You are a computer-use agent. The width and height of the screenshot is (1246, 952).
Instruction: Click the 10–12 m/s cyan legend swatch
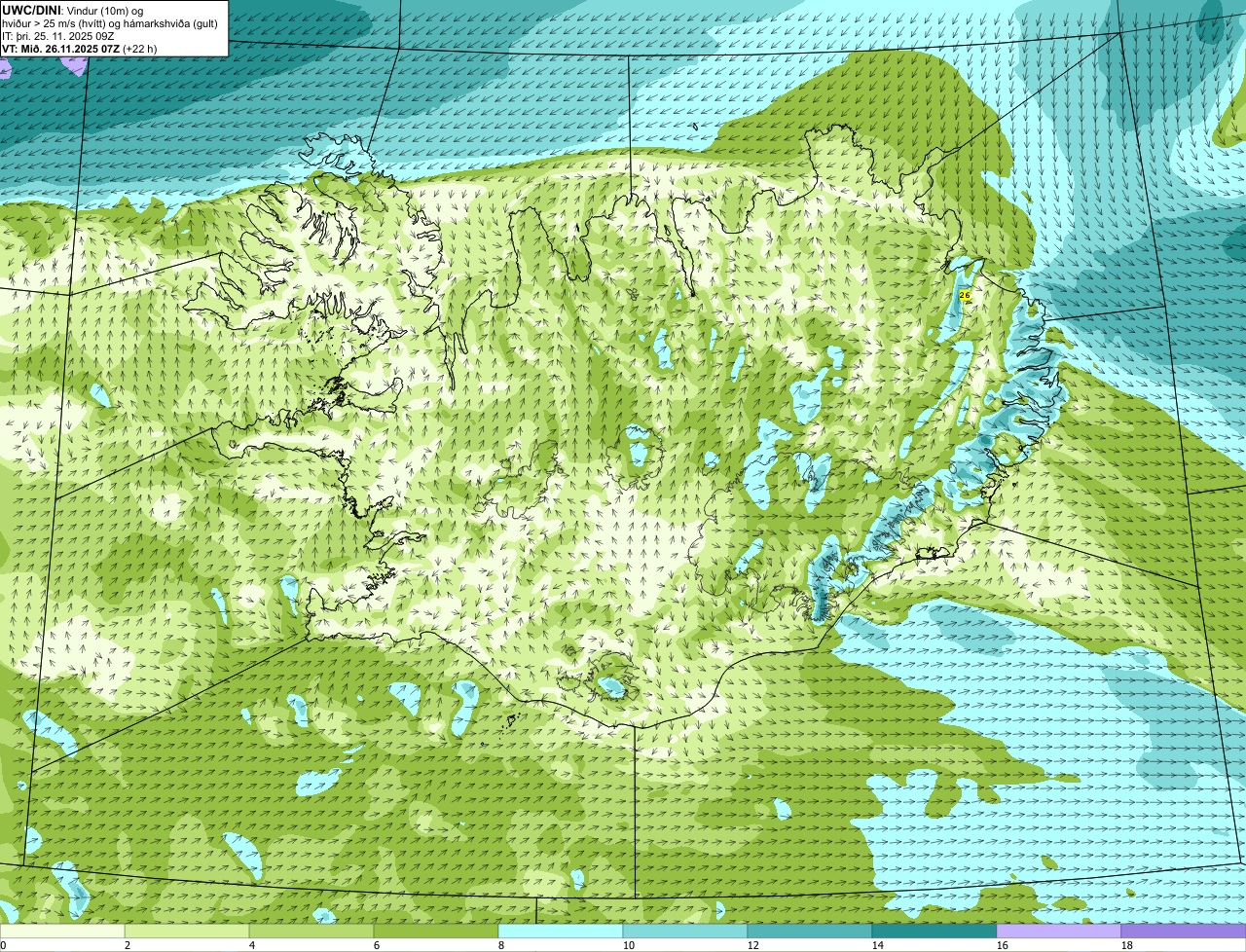coord(685,932)
